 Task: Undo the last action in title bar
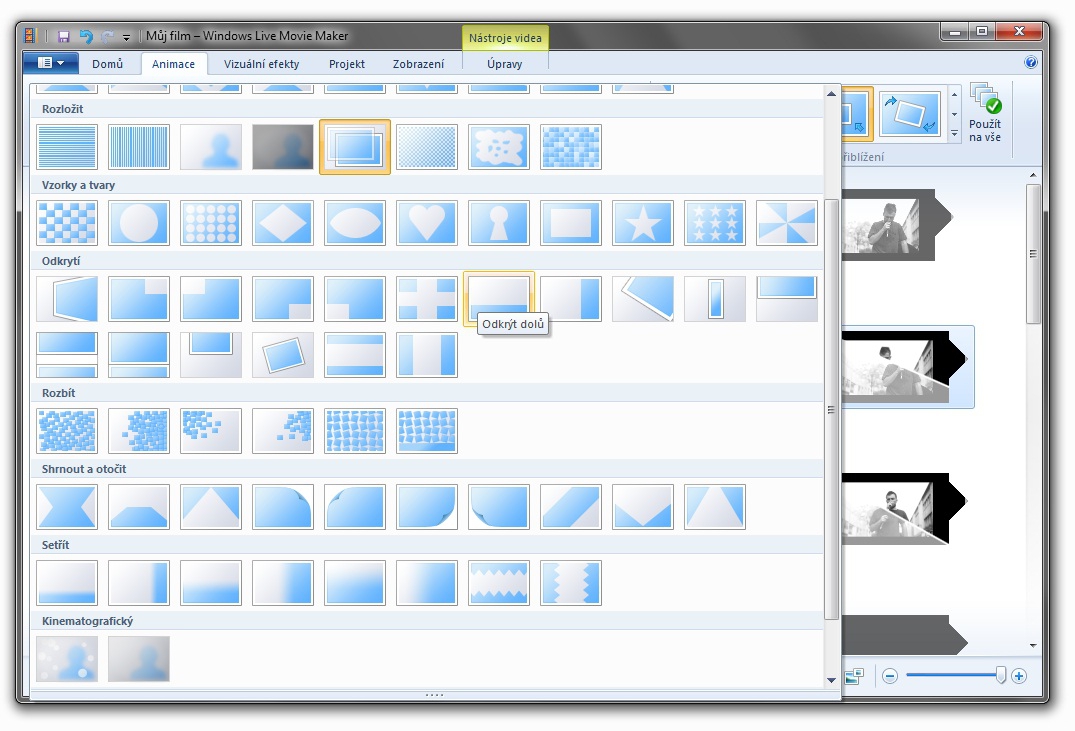point(86,36)
